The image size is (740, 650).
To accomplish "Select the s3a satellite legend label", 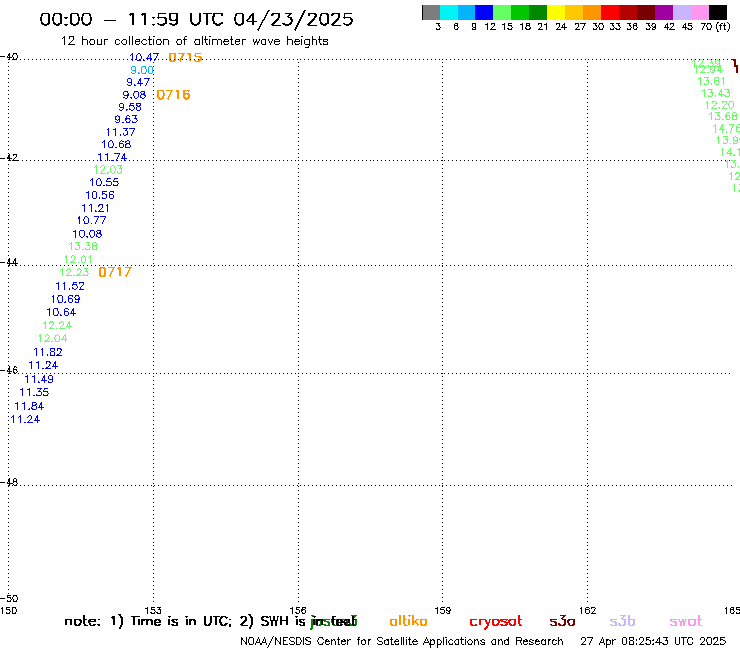I will [x=562, y=621].
